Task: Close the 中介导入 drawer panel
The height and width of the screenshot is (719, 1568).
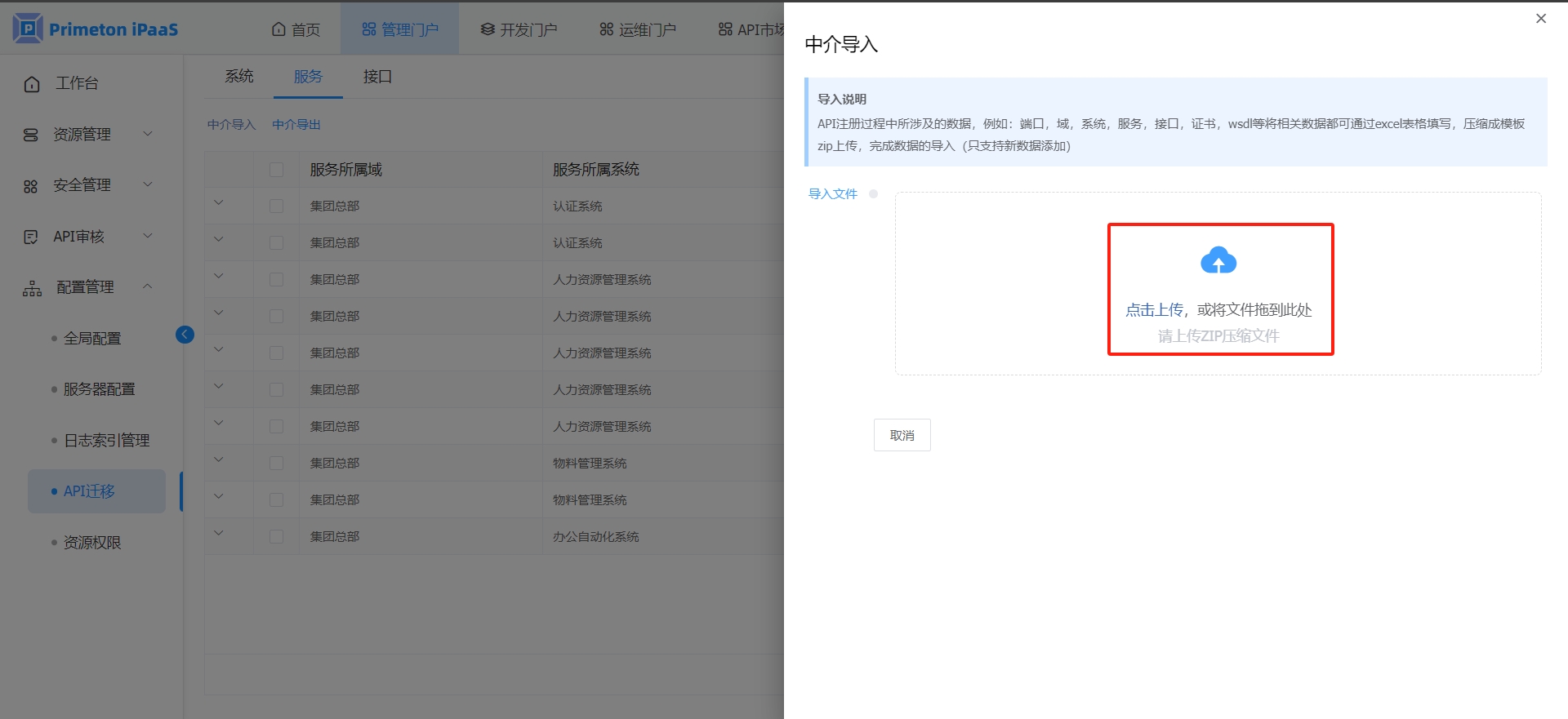Action: tap(1540, 19)
